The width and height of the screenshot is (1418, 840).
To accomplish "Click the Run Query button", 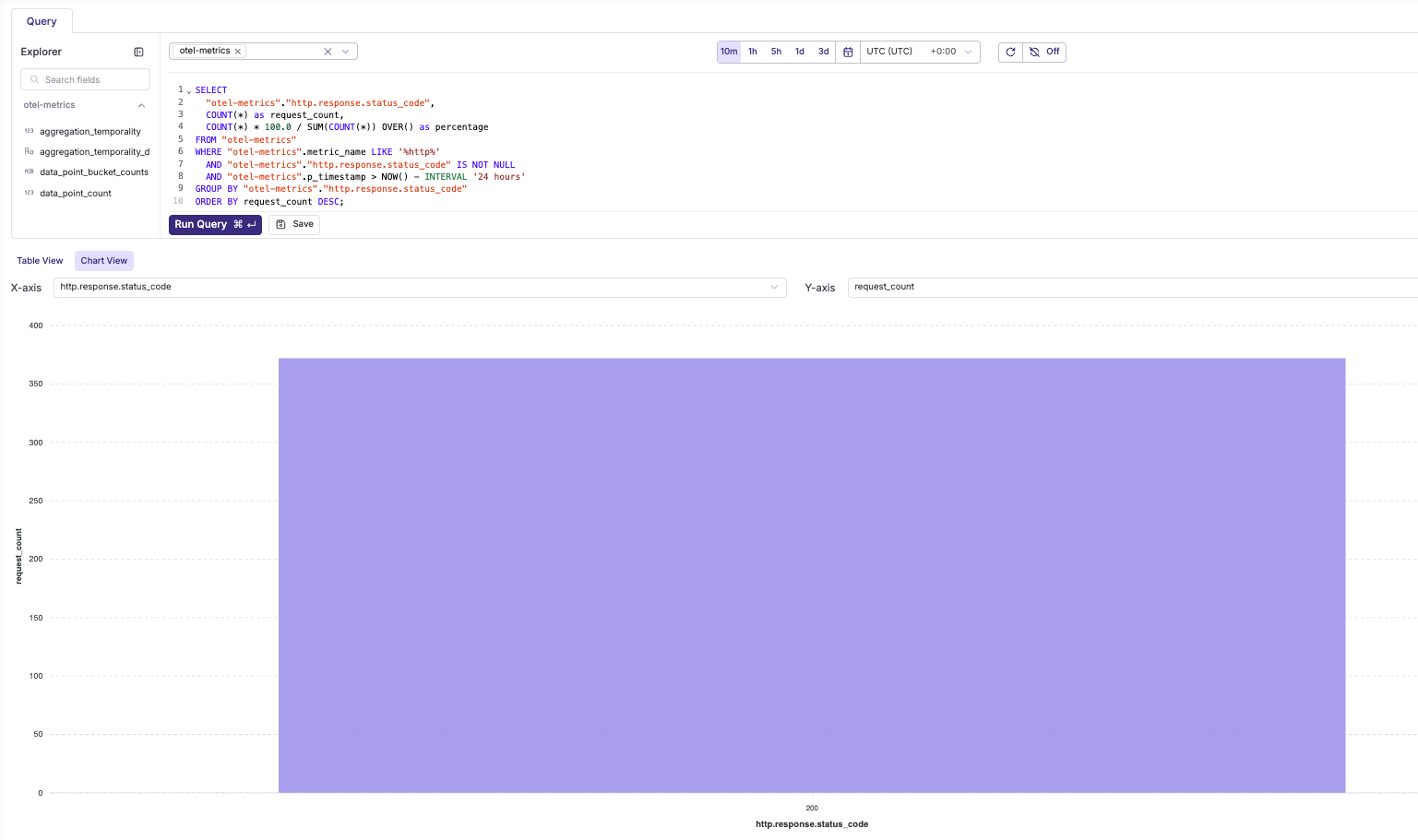I will click(215, 224).
